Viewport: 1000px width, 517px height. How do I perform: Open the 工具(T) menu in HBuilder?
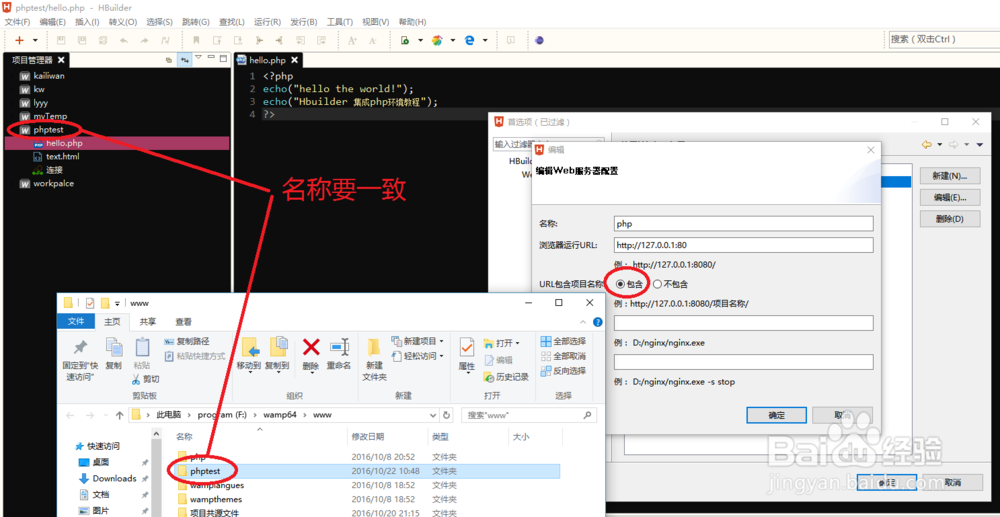pyautogui.click(x=339, y=22)
